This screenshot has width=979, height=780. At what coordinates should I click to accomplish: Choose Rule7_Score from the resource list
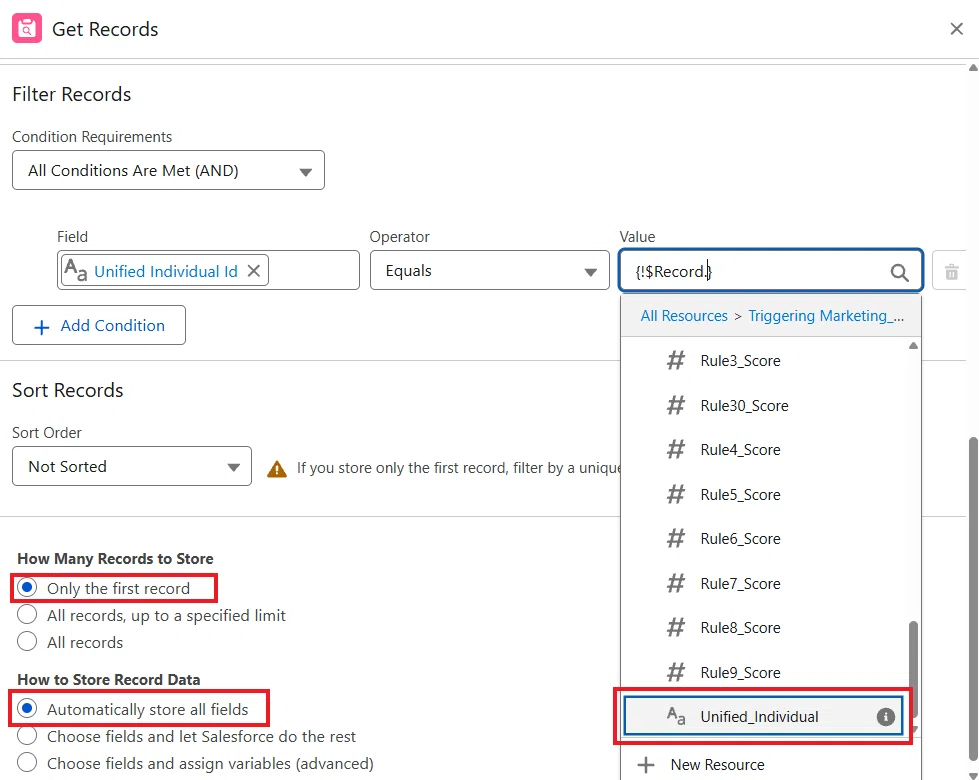765,583
